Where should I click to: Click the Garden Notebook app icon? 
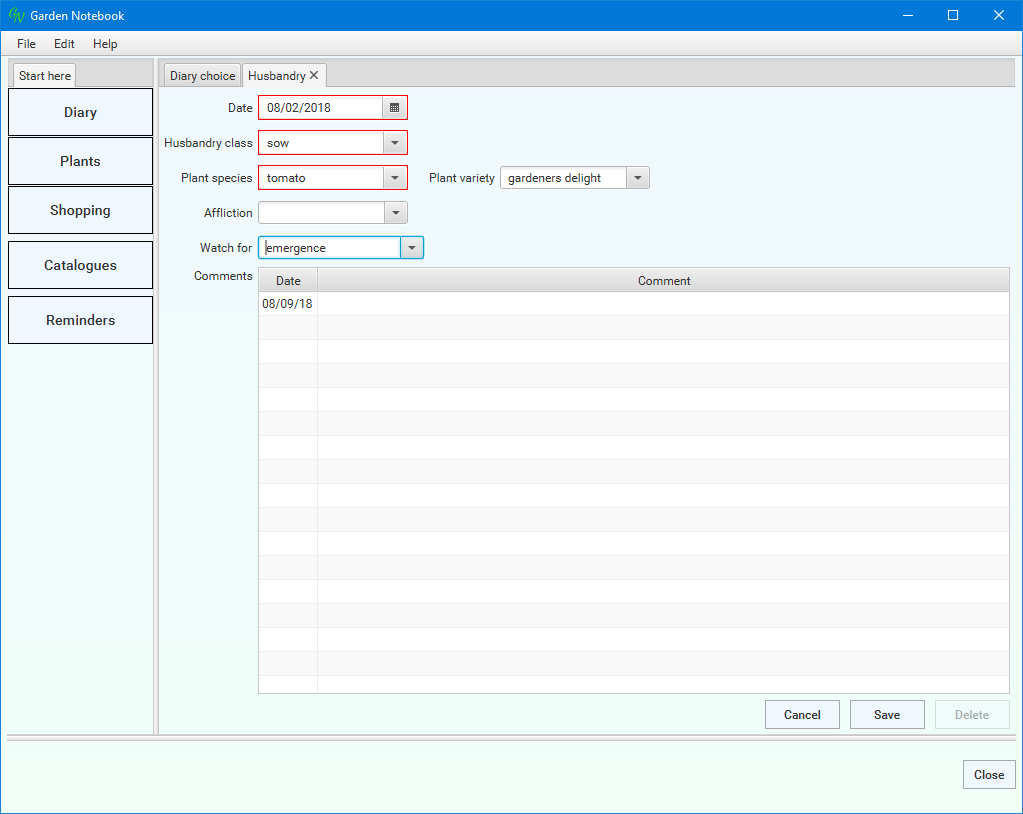(15, 16)
